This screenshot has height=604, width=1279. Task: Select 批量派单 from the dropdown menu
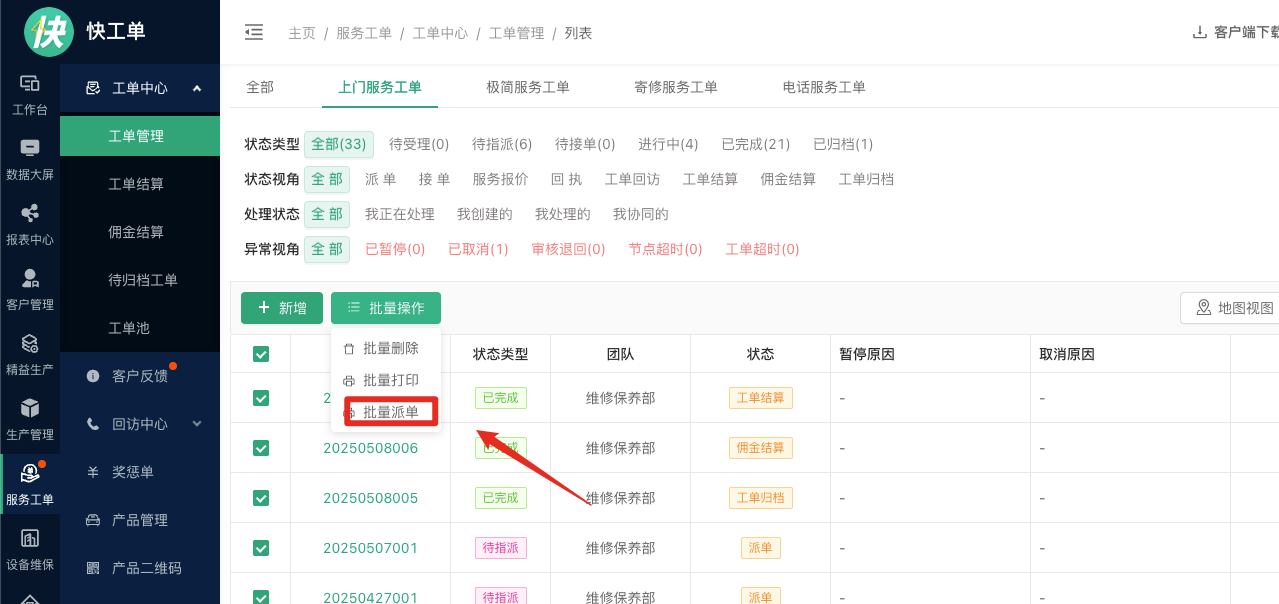coord(390,412)
